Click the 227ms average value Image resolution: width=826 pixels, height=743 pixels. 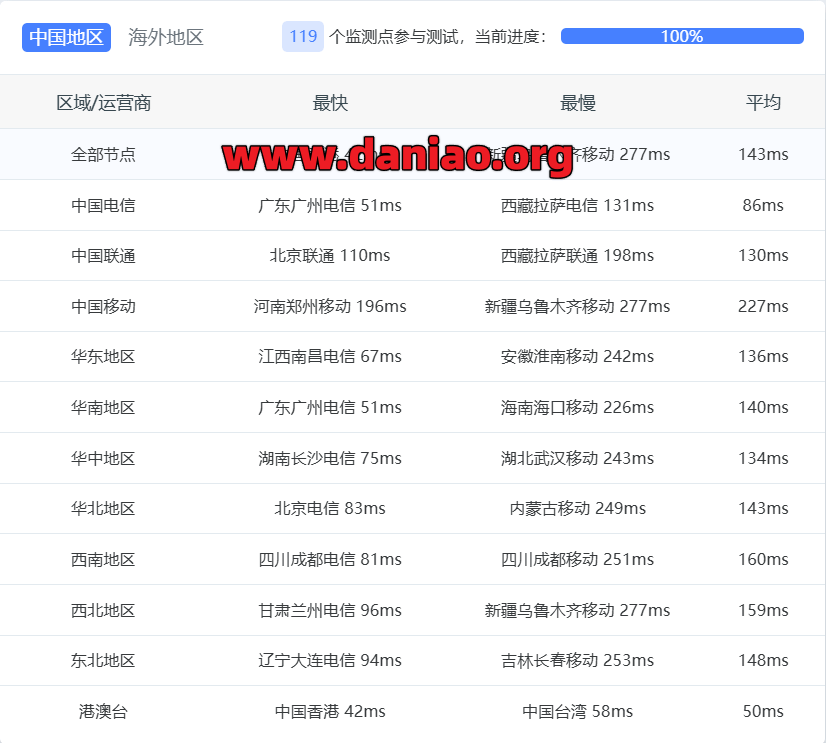(763, 306)
